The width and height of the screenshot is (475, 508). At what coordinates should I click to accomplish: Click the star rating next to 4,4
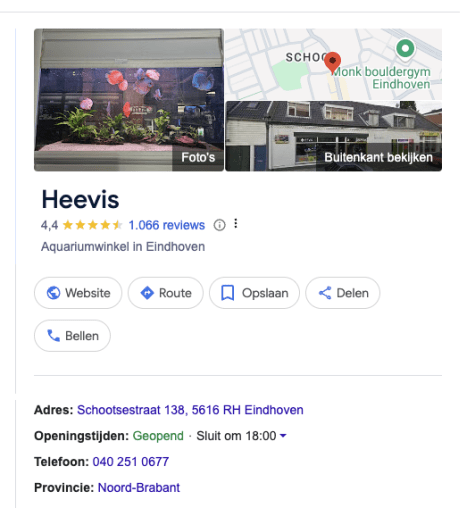coord(92,225)
